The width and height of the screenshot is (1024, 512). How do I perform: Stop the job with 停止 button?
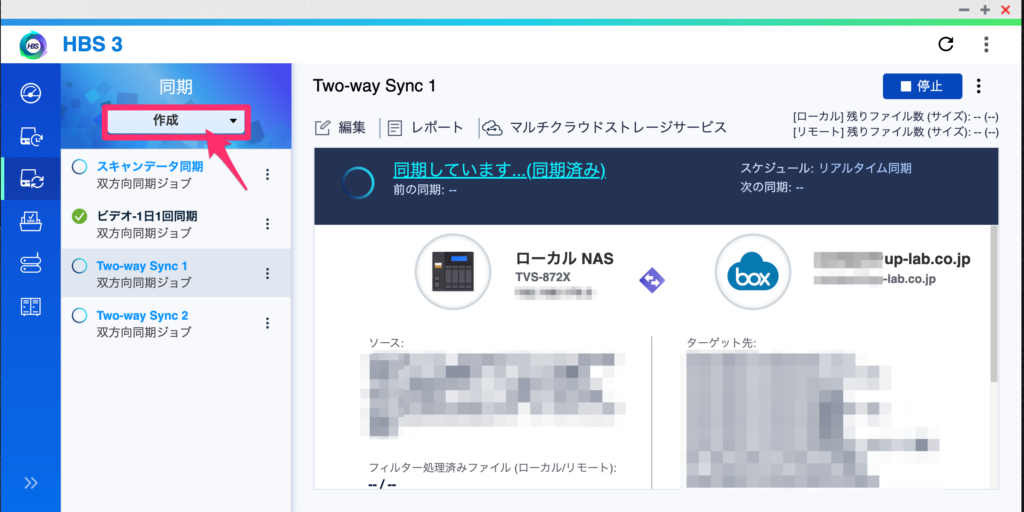(922, 86)
